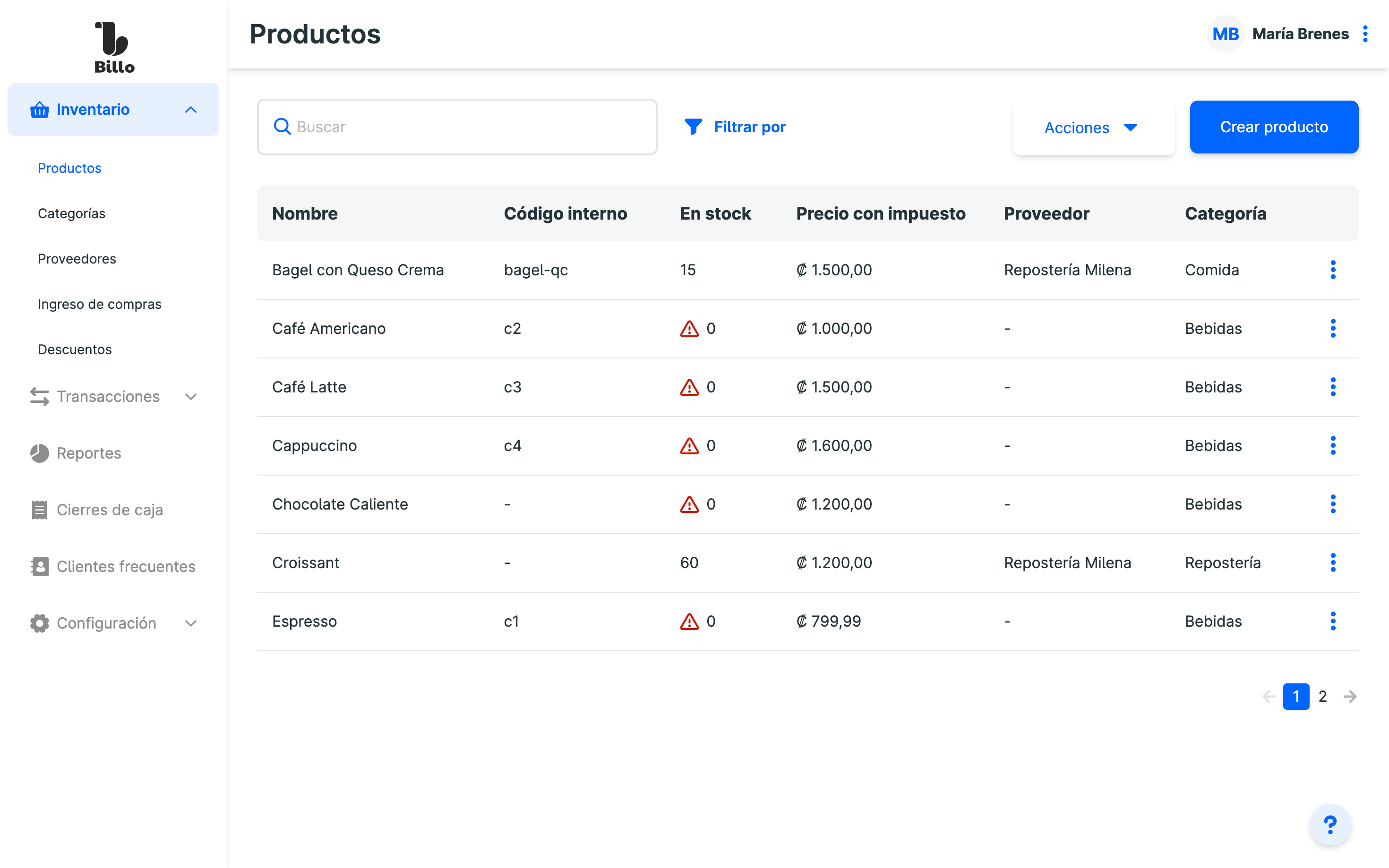Image resolution: width=1389 pixels, height=868 pixels.
Task: Go to page 2 of products
Action: click(x=1323, y=697)
